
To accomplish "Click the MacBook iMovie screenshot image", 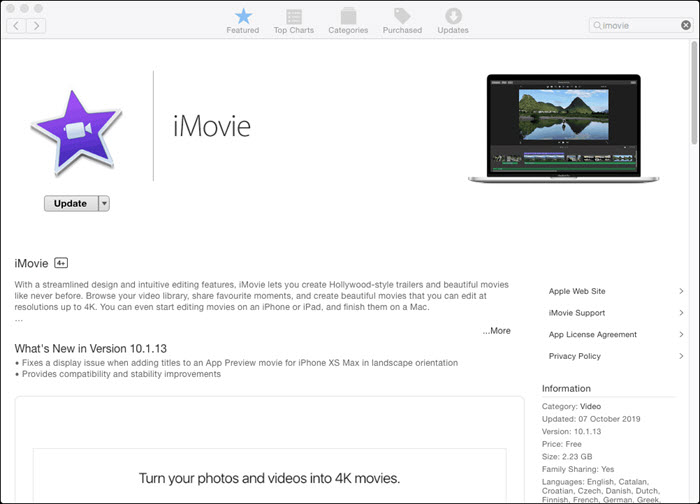I will tap(563, 129).
